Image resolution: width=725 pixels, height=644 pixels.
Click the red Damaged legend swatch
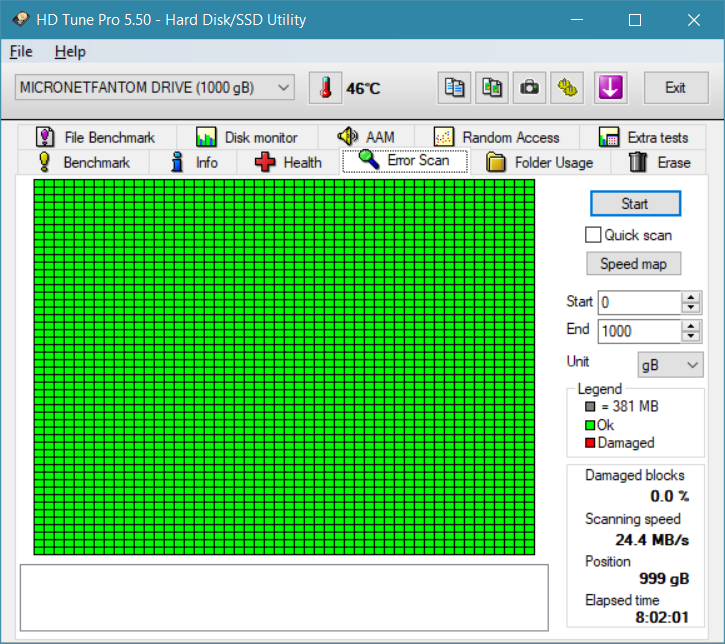click(590, 443)
